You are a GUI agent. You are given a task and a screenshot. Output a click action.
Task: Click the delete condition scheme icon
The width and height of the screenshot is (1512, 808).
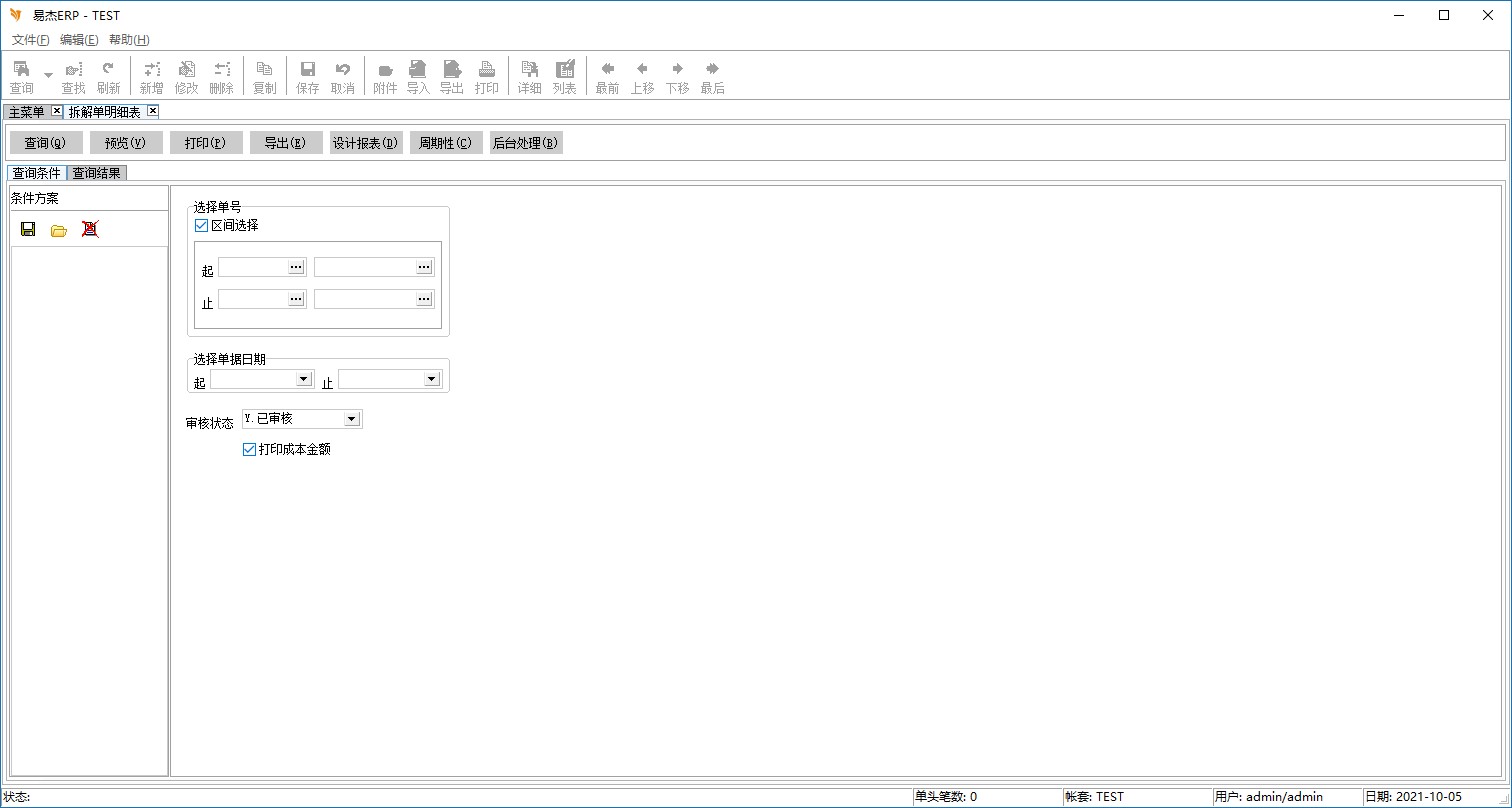tap(90, 229)
